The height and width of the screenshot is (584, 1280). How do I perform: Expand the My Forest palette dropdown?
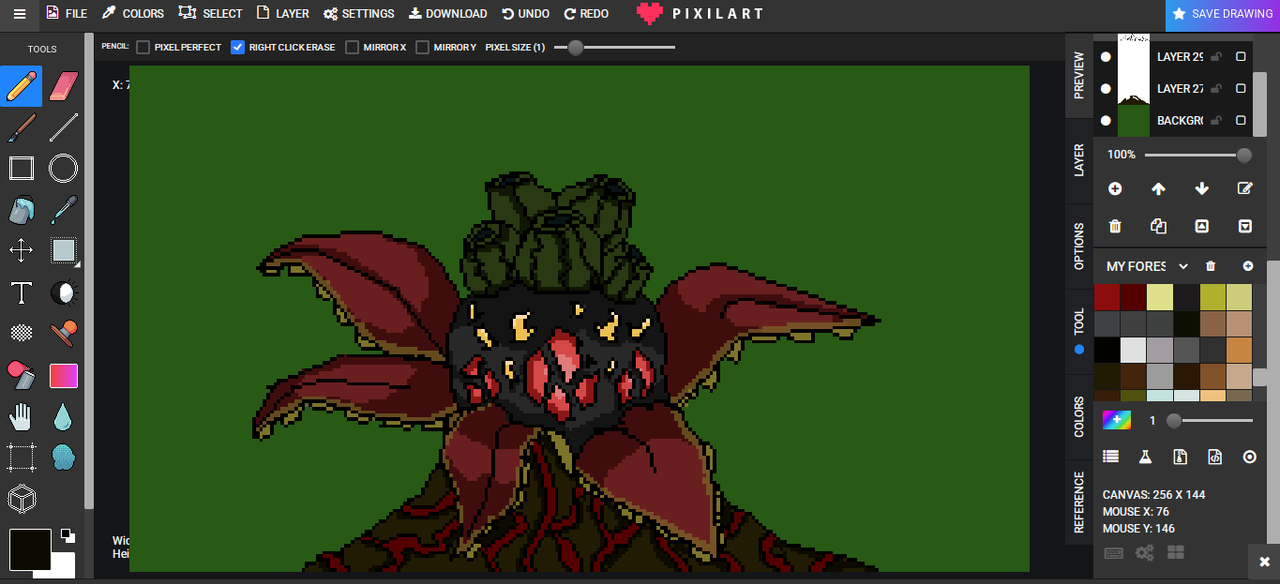point(1183,266)
